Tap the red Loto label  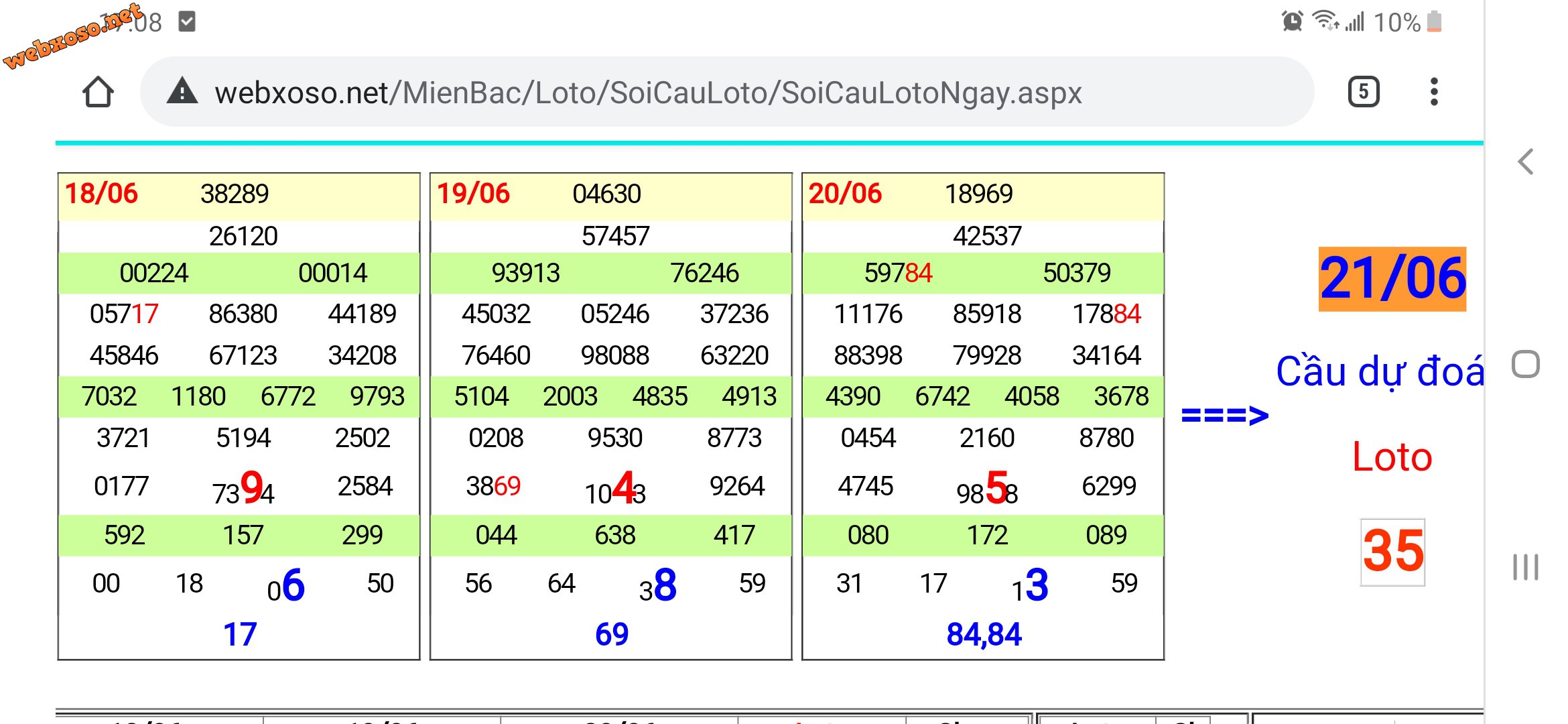point(1392,457)
